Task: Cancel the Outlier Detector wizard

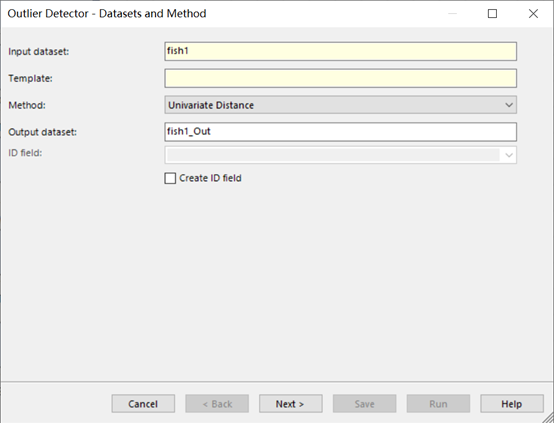Action: coord(143,404)
